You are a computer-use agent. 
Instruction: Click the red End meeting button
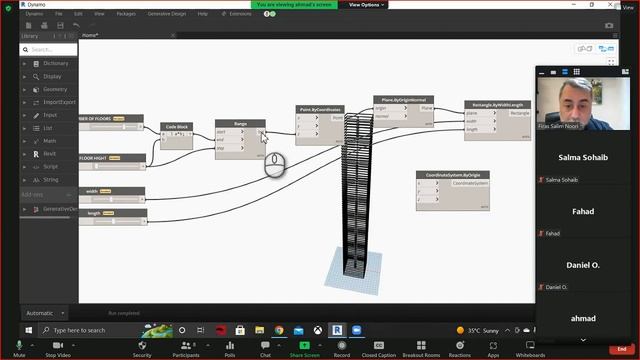pyautogui.click(x=622, y=349)
